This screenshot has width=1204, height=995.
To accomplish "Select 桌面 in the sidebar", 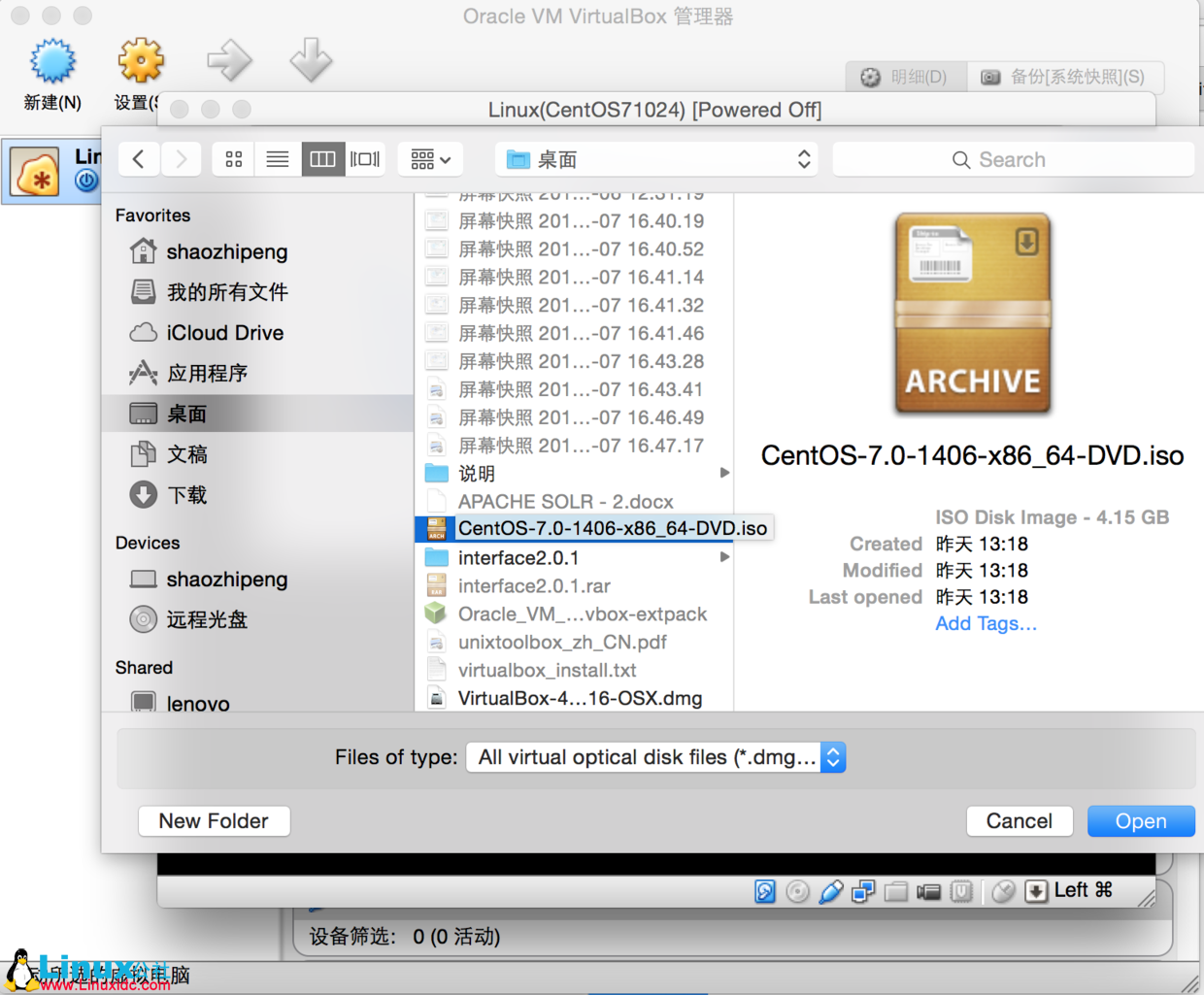I will (257, 414).
